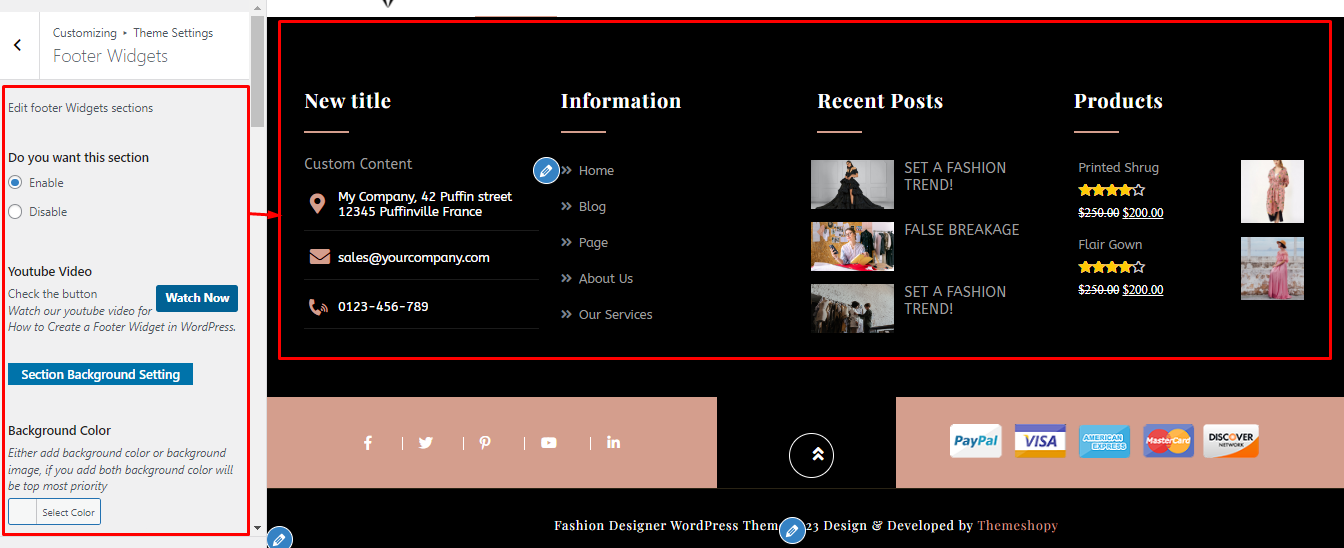The image size is (1344, 548).
Task: Click the Pinterest icon in footer
Action: point(485,443)
